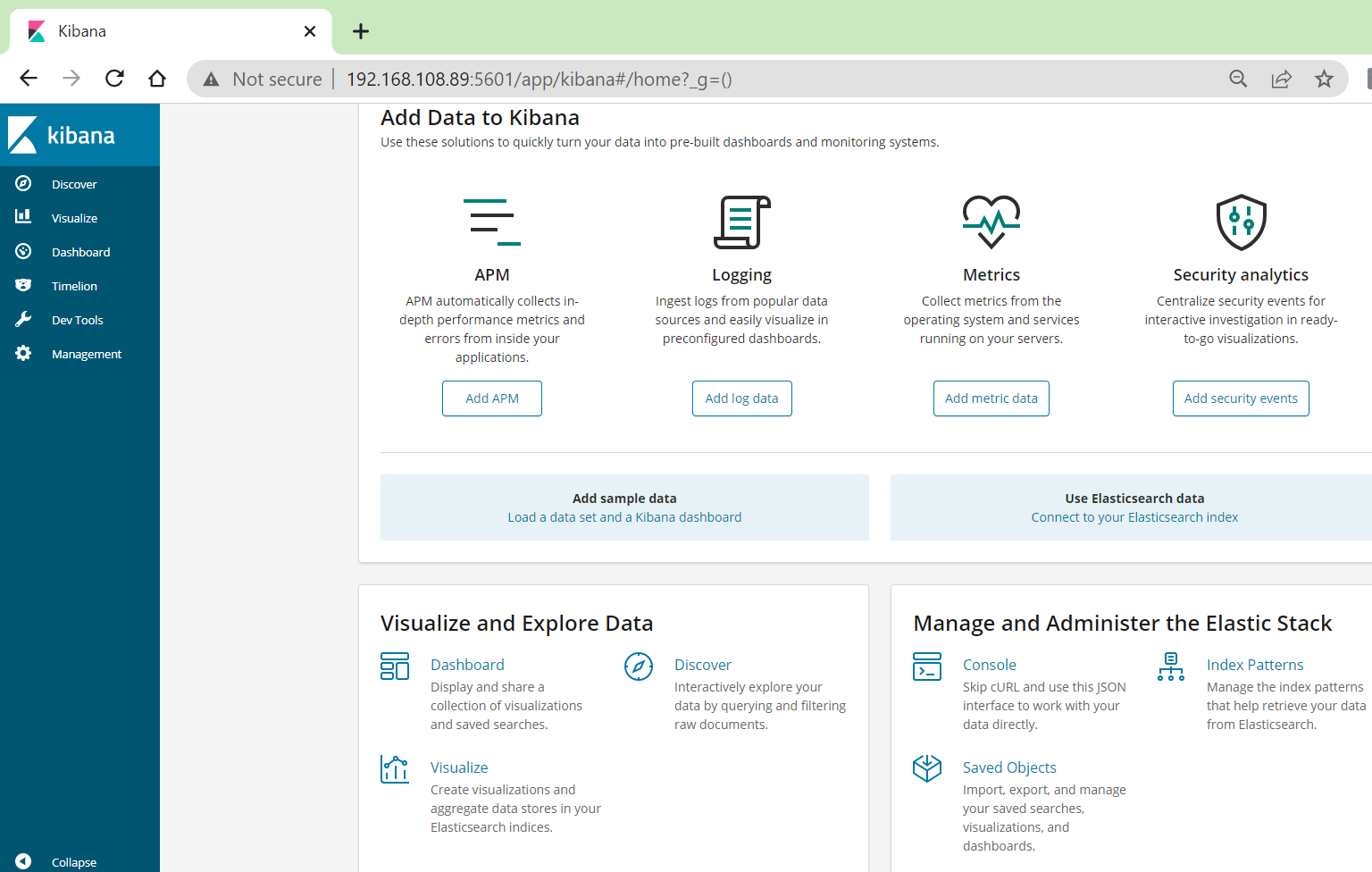Screen dimensions: 1372x872
Task: Click the Saved Objects package icon
Action: [927, 768]
